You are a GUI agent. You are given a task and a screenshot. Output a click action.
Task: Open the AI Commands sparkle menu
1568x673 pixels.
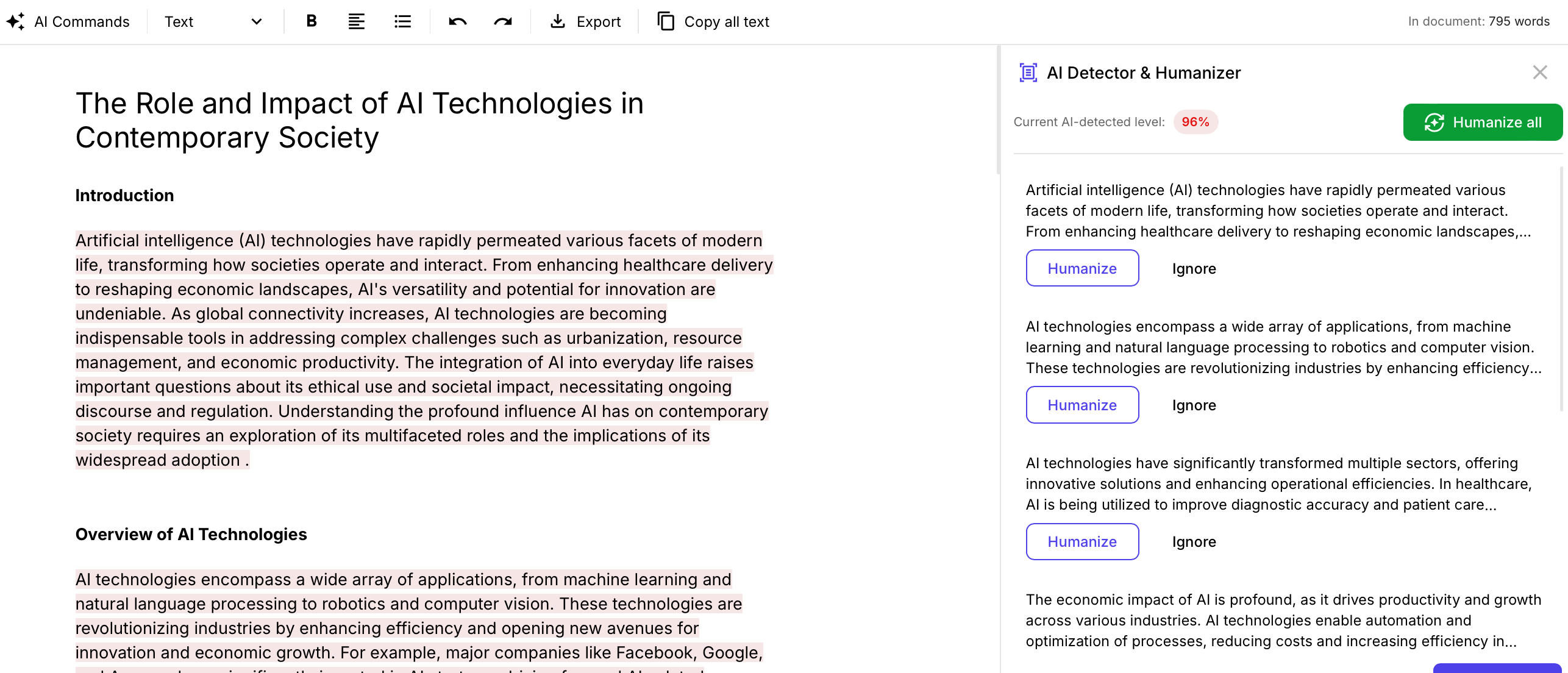click(68, 22)
